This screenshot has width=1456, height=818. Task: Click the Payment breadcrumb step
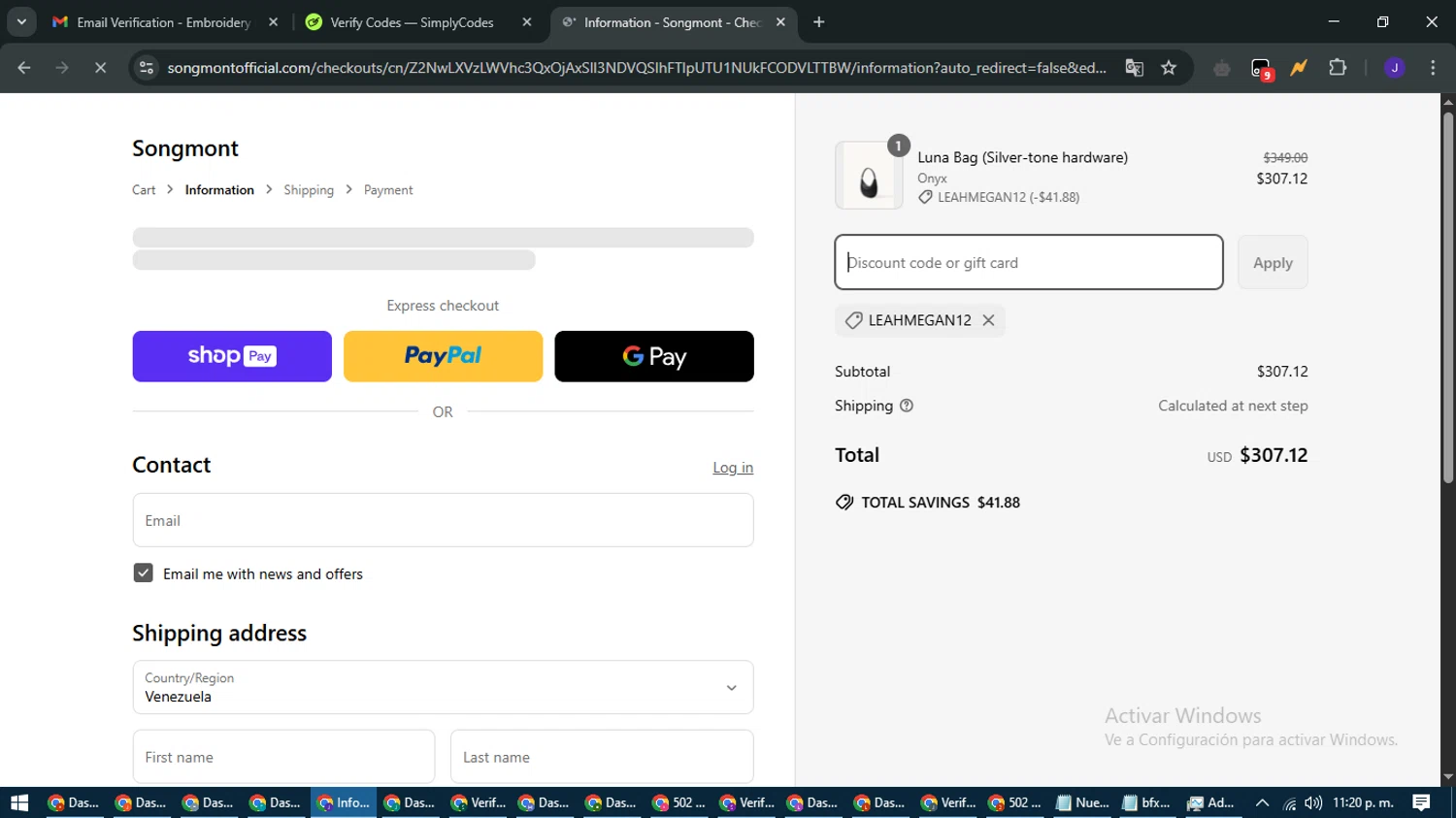click(388, 190)
